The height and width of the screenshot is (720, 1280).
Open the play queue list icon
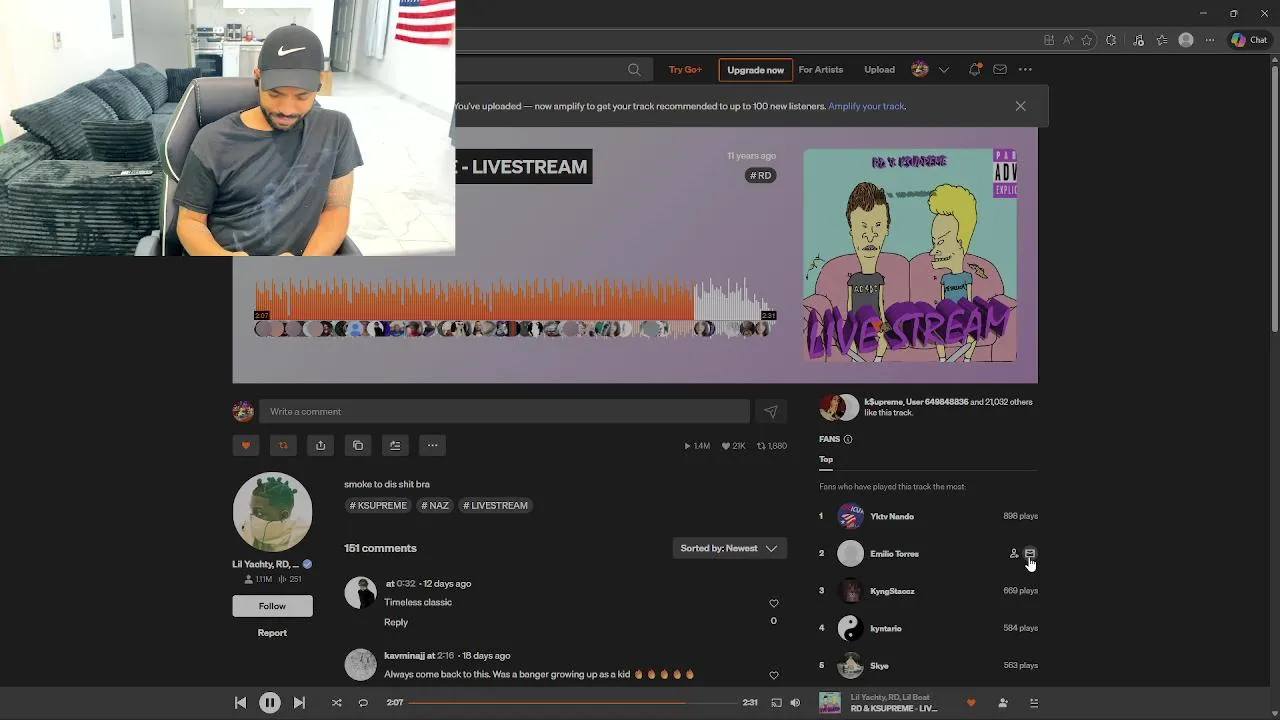click(1034, 703)
